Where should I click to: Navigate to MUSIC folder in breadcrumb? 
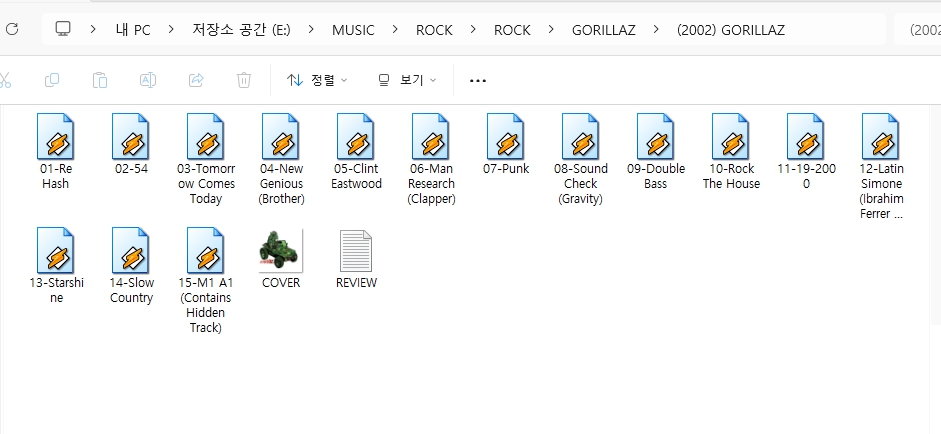coord(353,30)
